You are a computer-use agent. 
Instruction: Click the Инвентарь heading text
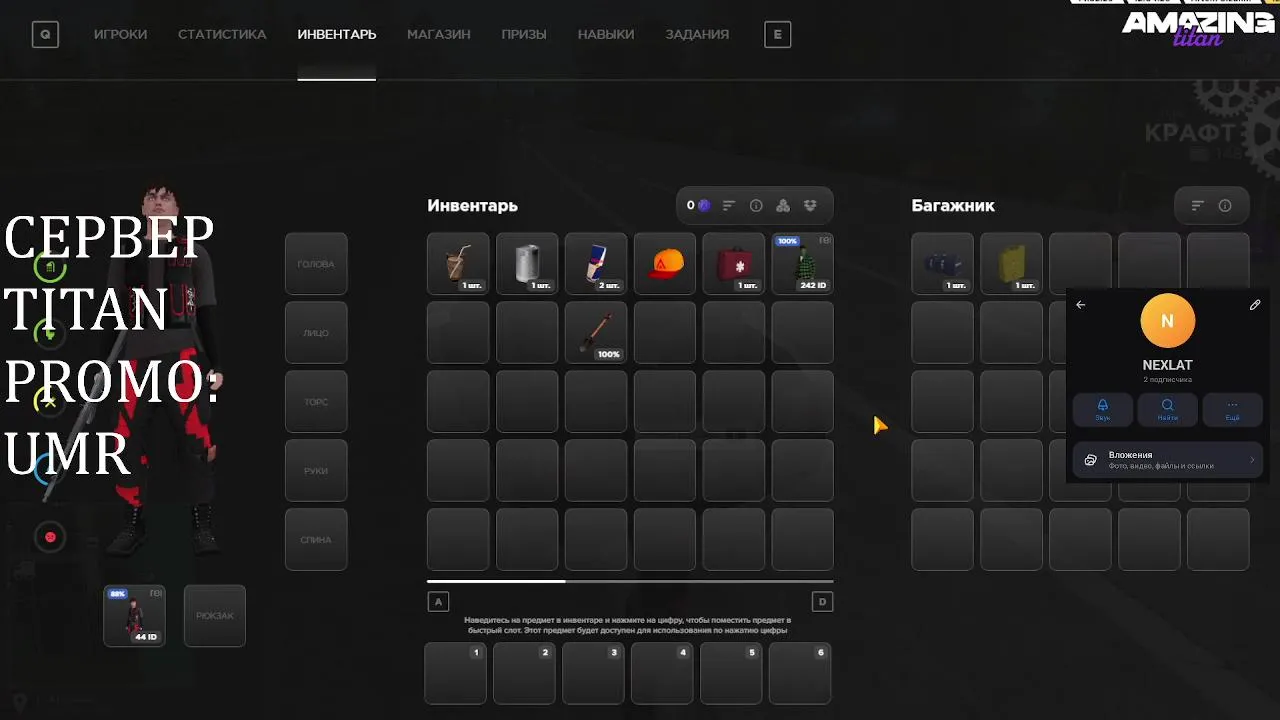[x=472, y=206]
